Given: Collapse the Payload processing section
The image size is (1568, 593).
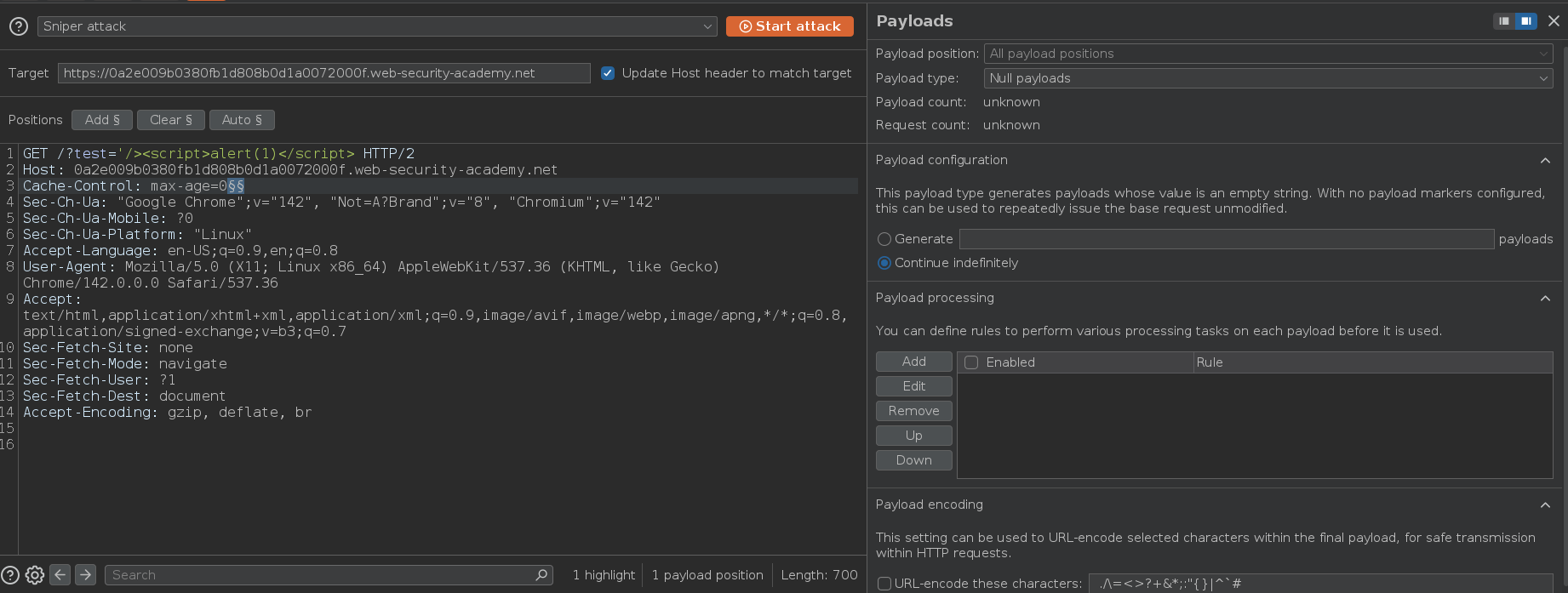Looking at the screenshot, I should [1545, 299].
